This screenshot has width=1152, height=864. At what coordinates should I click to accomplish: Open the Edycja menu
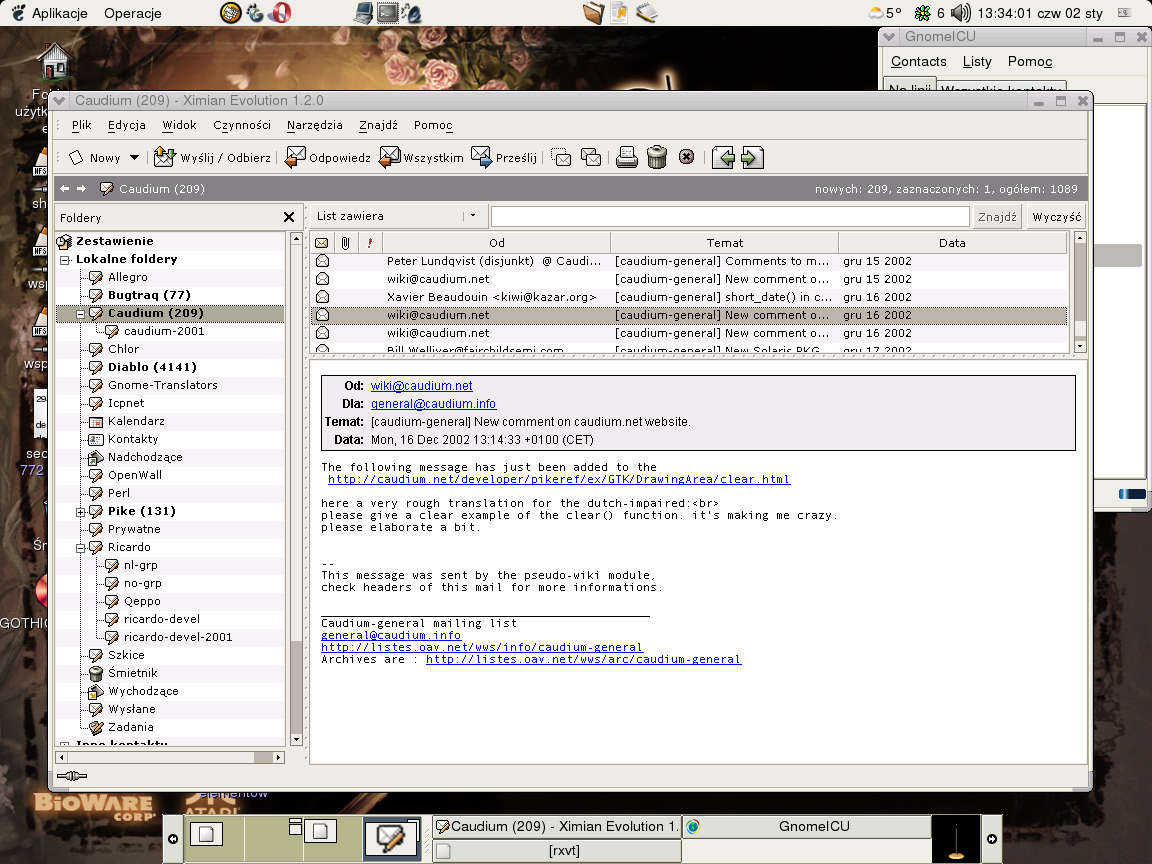[x=126, y=125]
